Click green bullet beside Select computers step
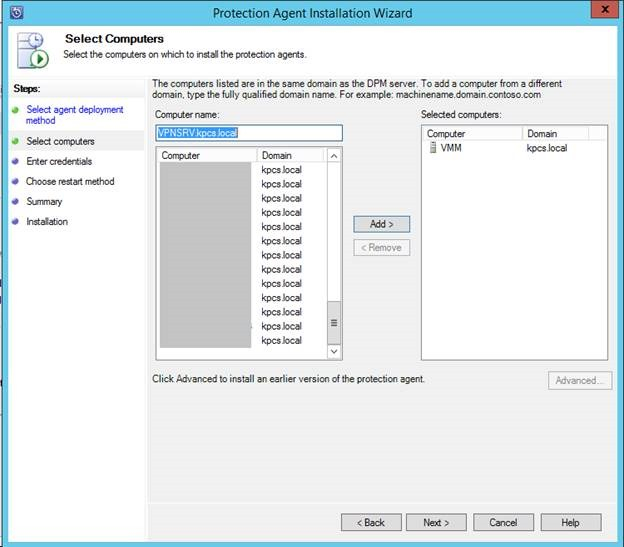 pyautogui.click(x=15, y=142)
